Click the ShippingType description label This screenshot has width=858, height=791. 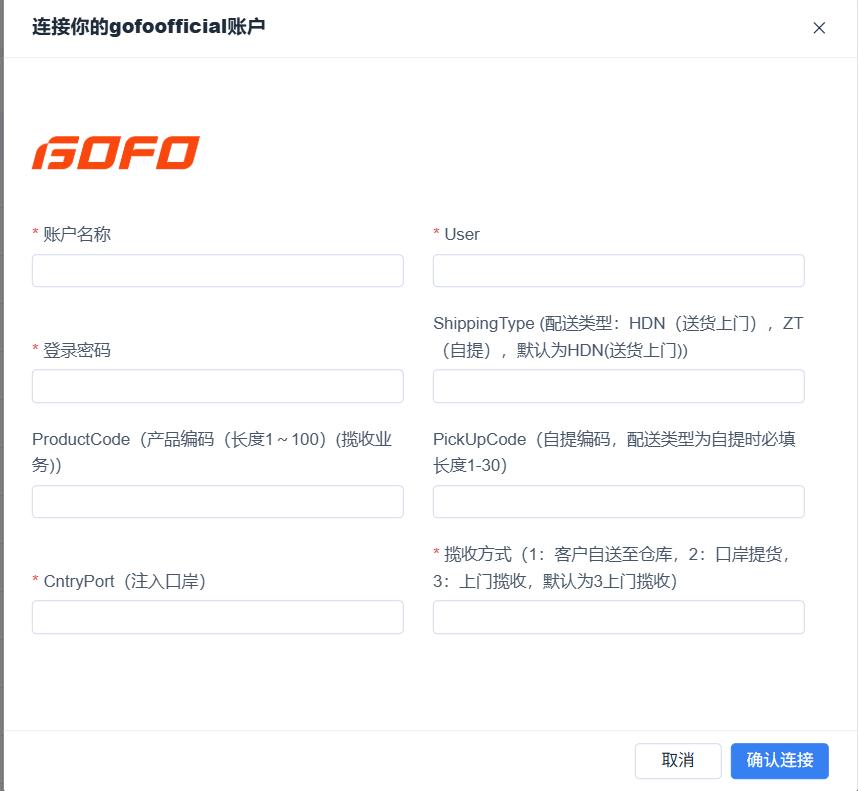click(618, 336)
